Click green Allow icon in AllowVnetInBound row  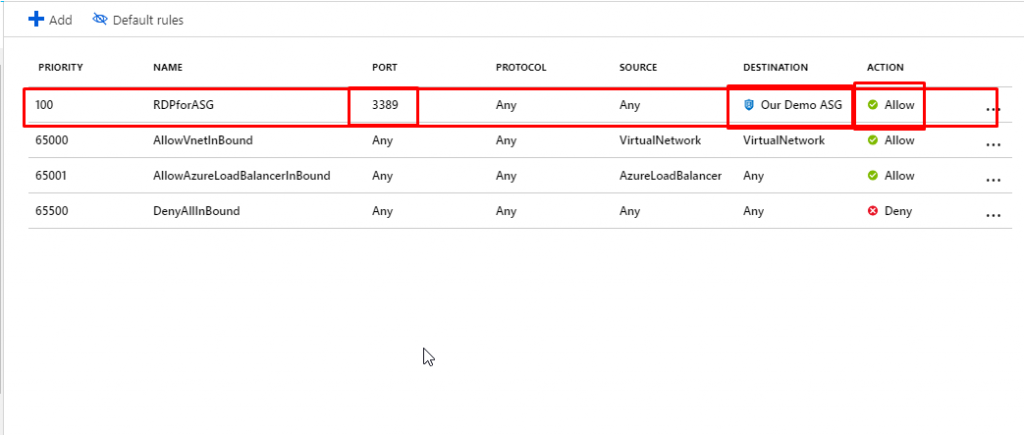[873, 140]
